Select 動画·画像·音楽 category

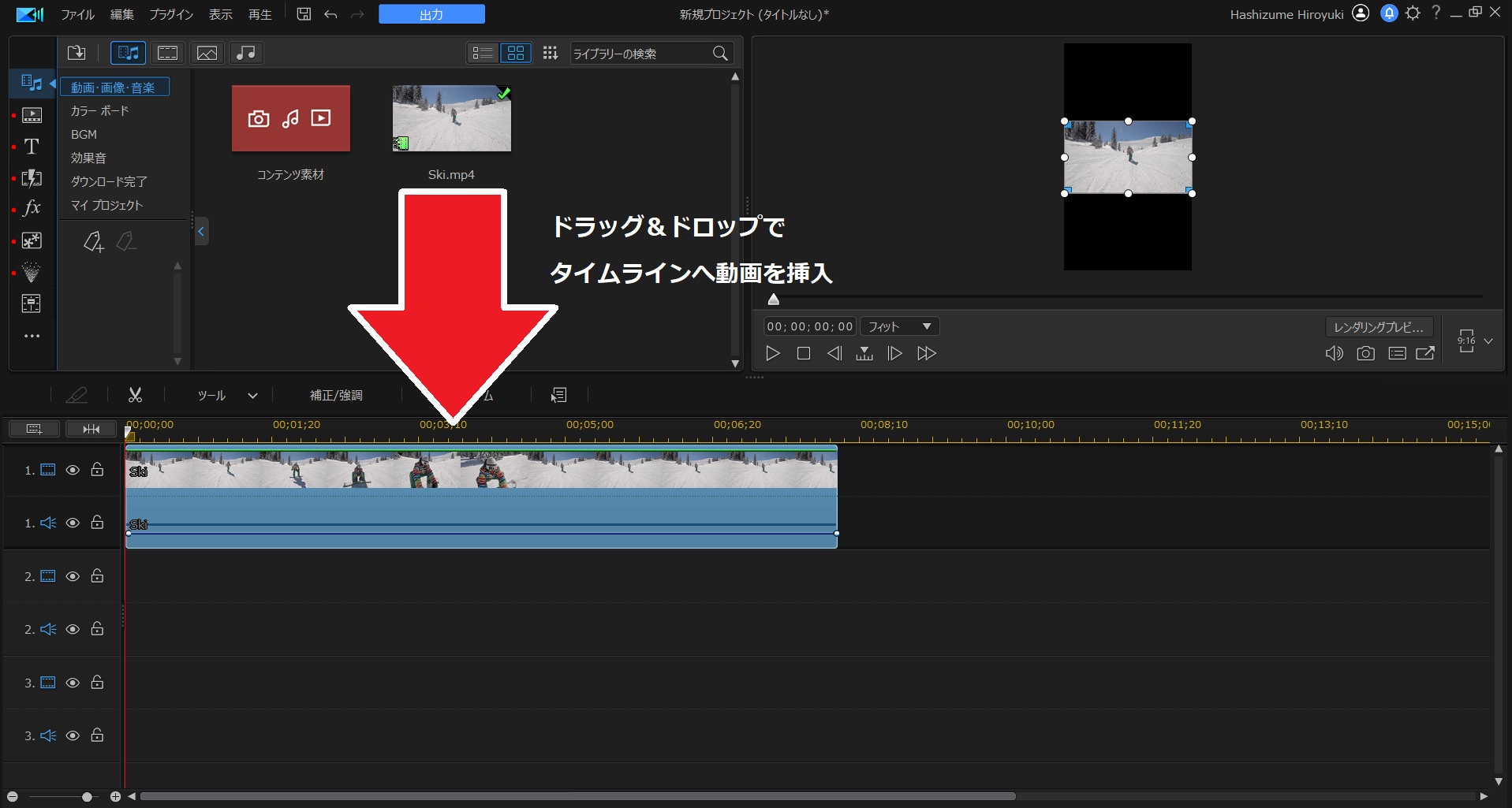point(114,87)
